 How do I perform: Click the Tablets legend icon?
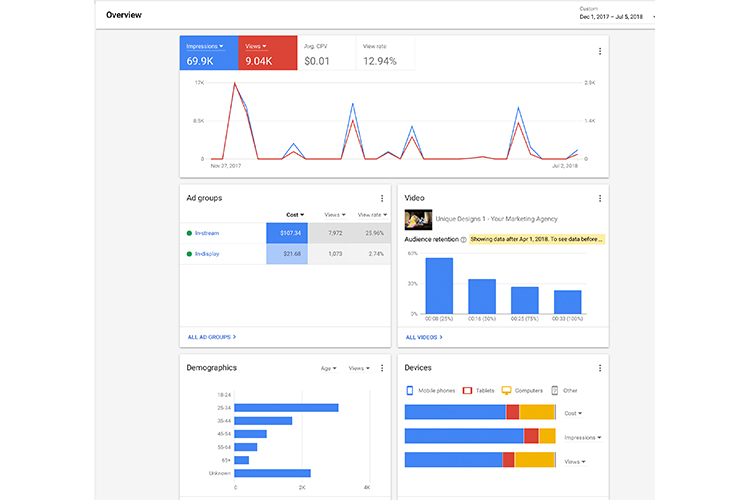click(467, 390)
